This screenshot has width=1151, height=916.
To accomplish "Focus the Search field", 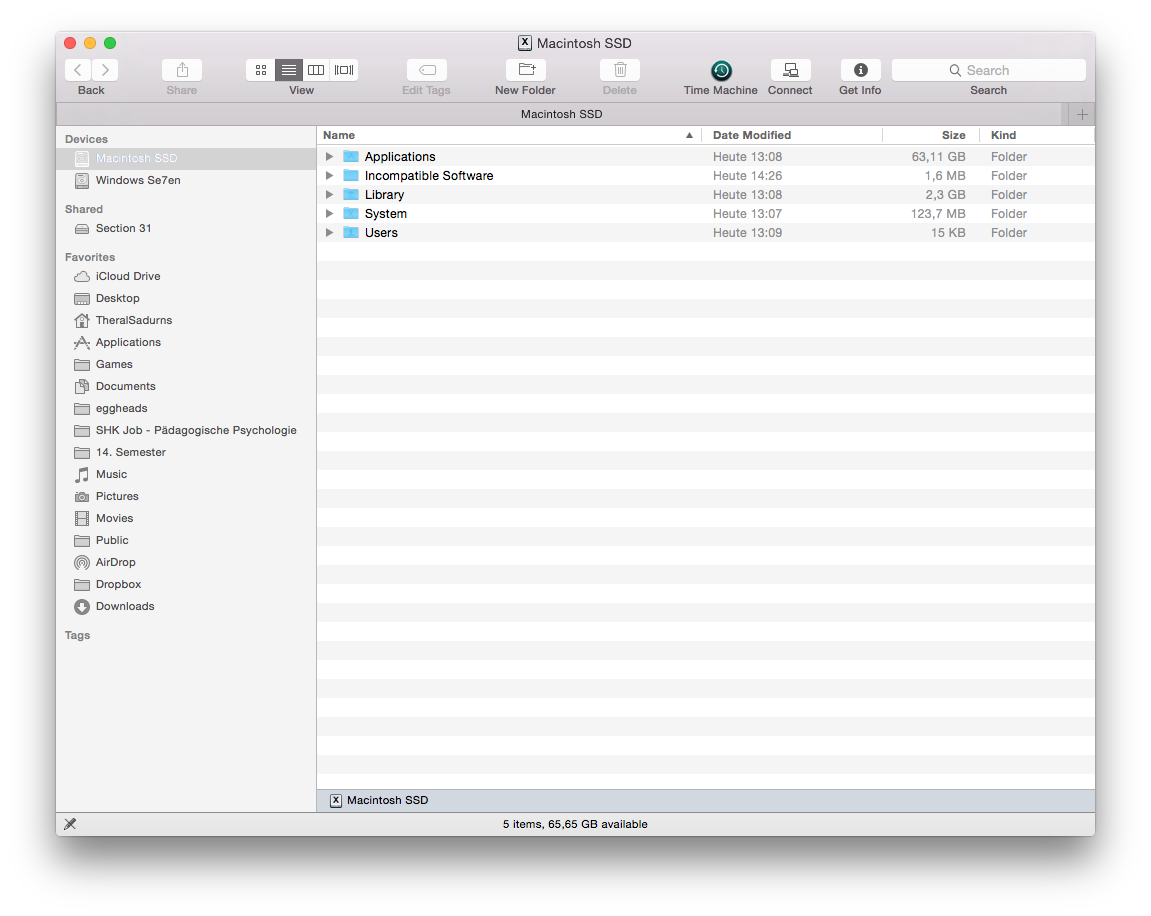I will click(x=988, y=70).
